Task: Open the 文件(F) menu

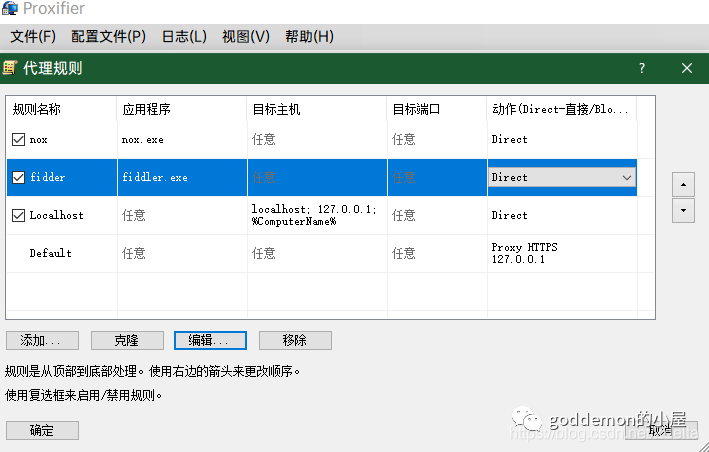Action: point(33,37)
